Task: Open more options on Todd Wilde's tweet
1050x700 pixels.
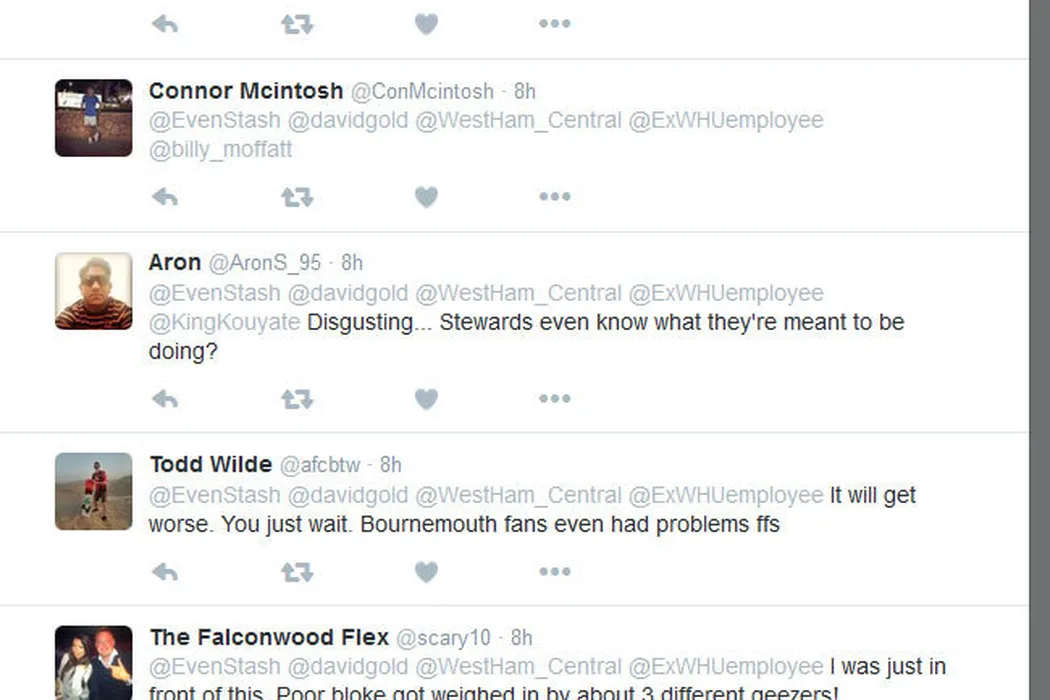Action: pos(554,572)
